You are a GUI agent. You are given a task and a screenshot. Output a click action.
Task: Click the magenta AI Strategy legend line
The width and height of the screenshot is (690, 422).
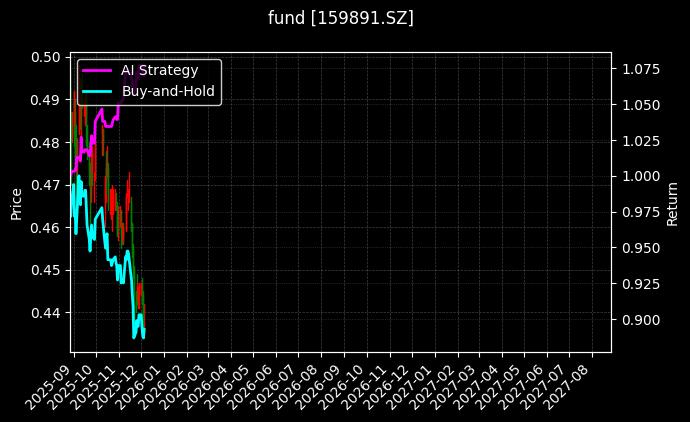[x=97, y=70]
